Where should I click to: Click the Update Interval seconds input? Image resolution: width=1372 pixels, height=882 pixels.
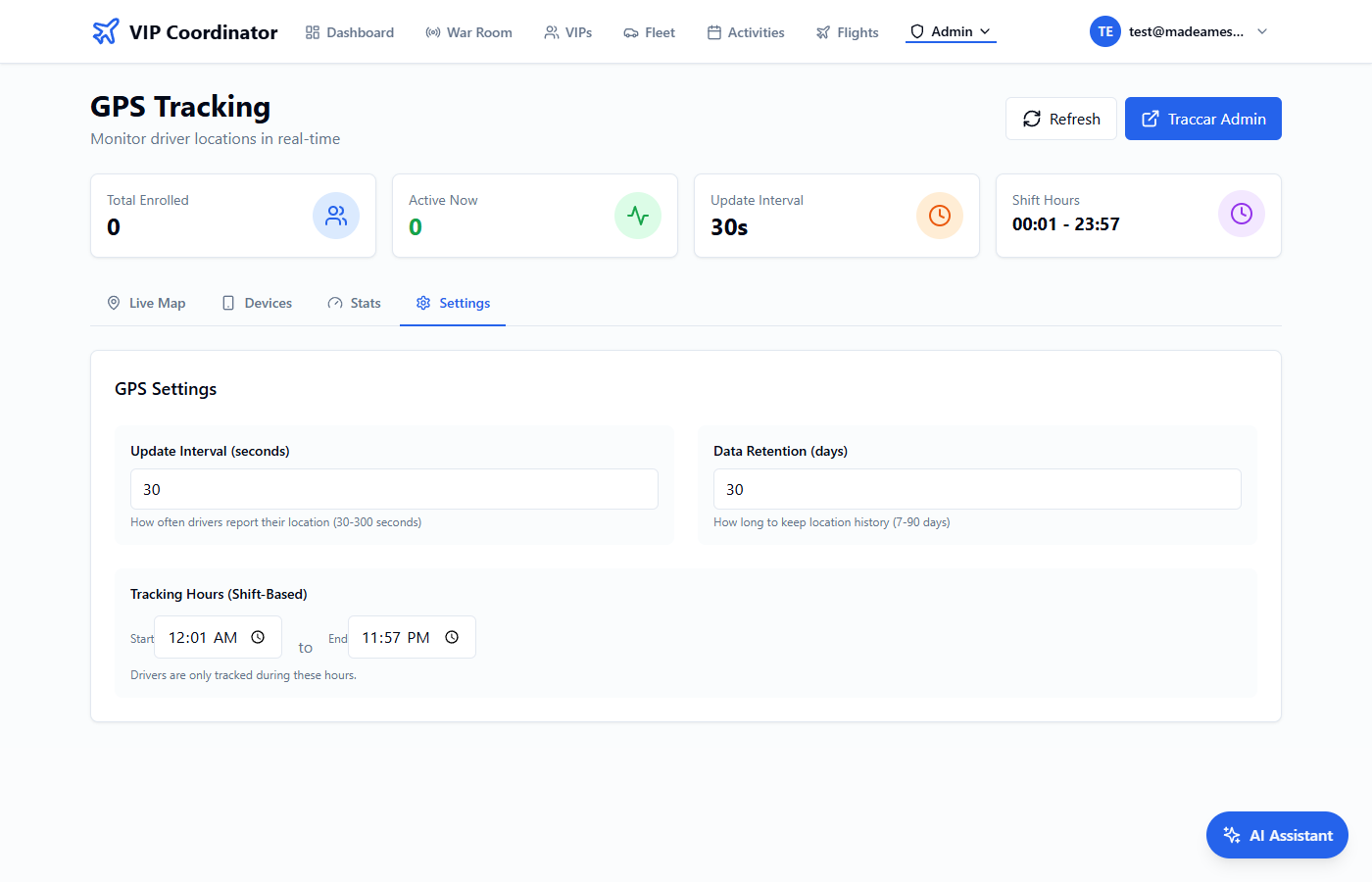[394, 489]
